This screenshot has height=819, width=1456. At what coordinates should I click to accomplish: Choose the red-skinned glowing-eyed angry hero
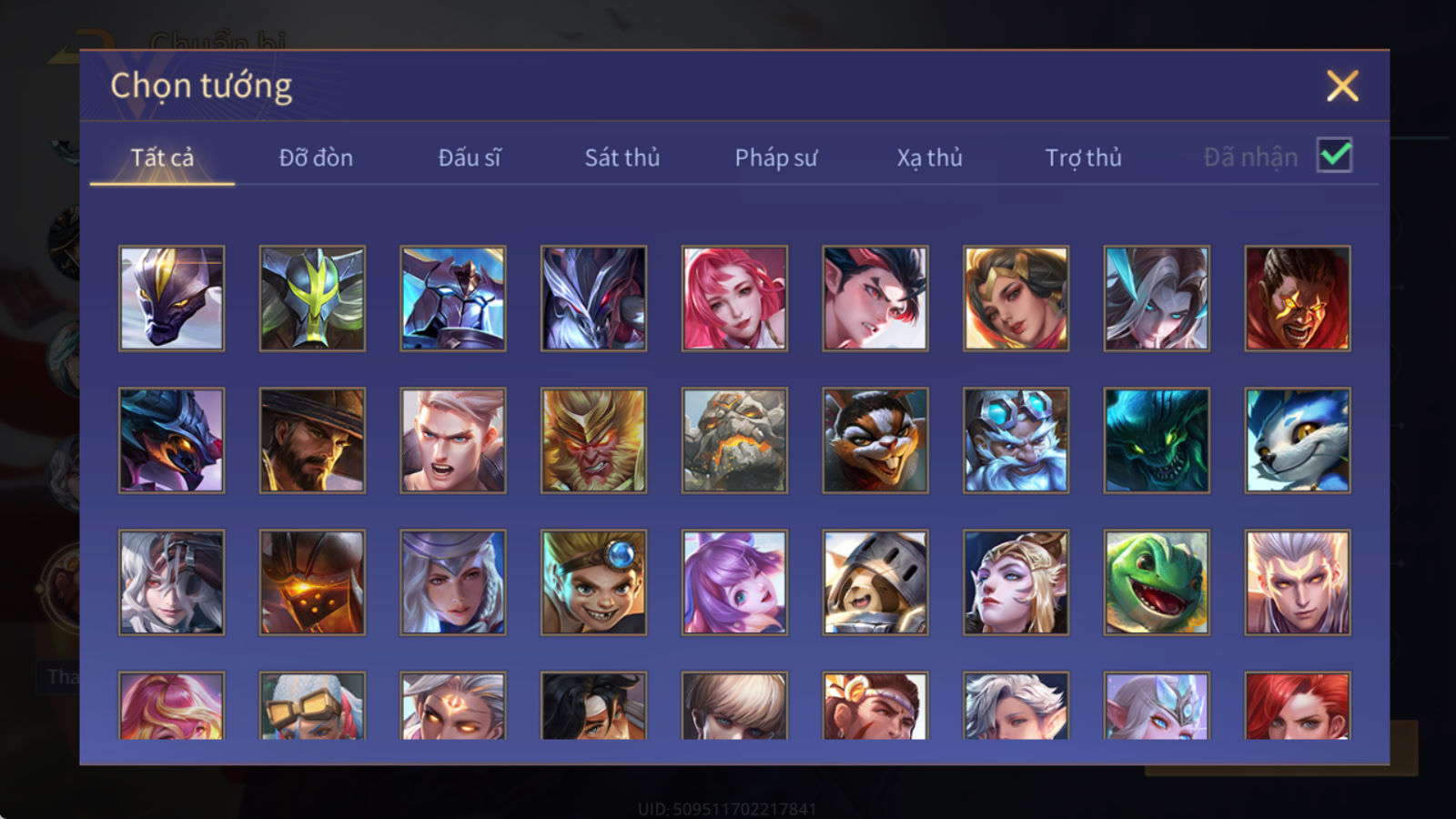1298,298
